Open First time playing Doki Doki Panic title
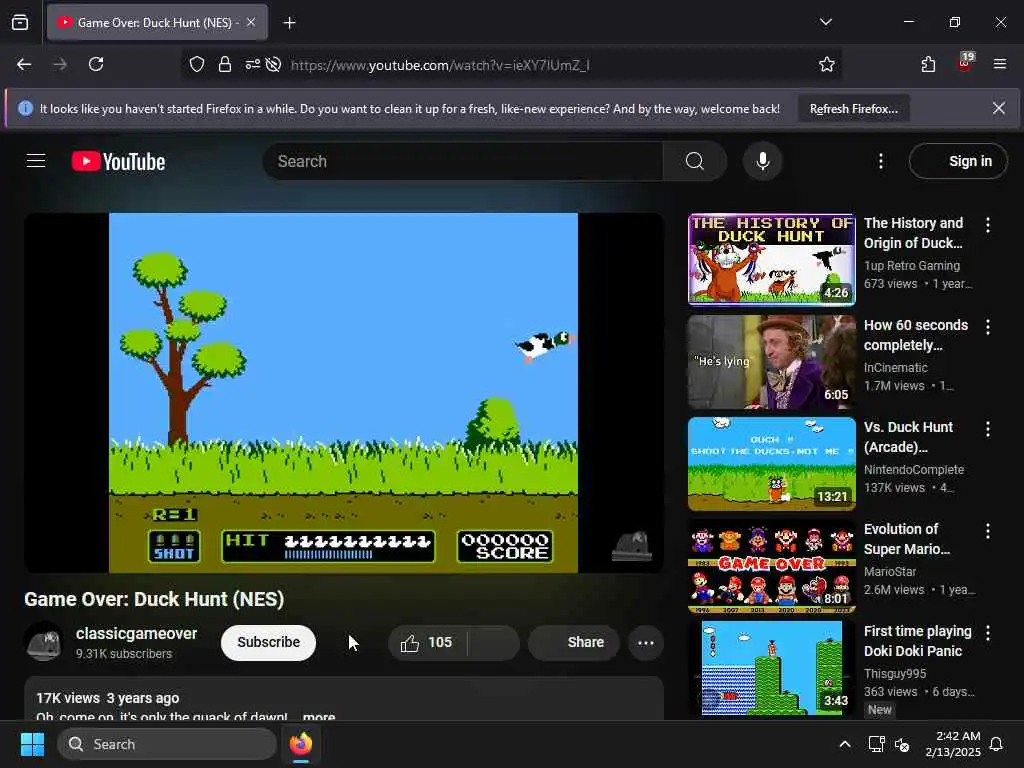The height and width of the screenshot is (768, 1024). (x=918, y=641)
